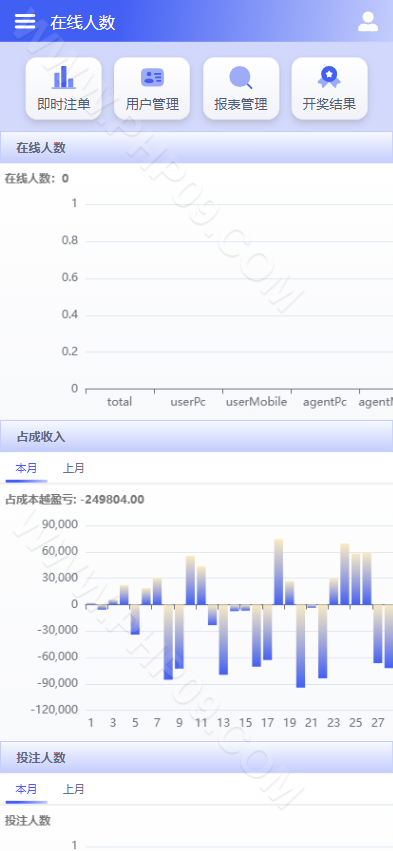Image resolution: width=393 pixels, height=851 pixels.
Task: Open the 即时注单 shortcut
Action: point(64,88)
